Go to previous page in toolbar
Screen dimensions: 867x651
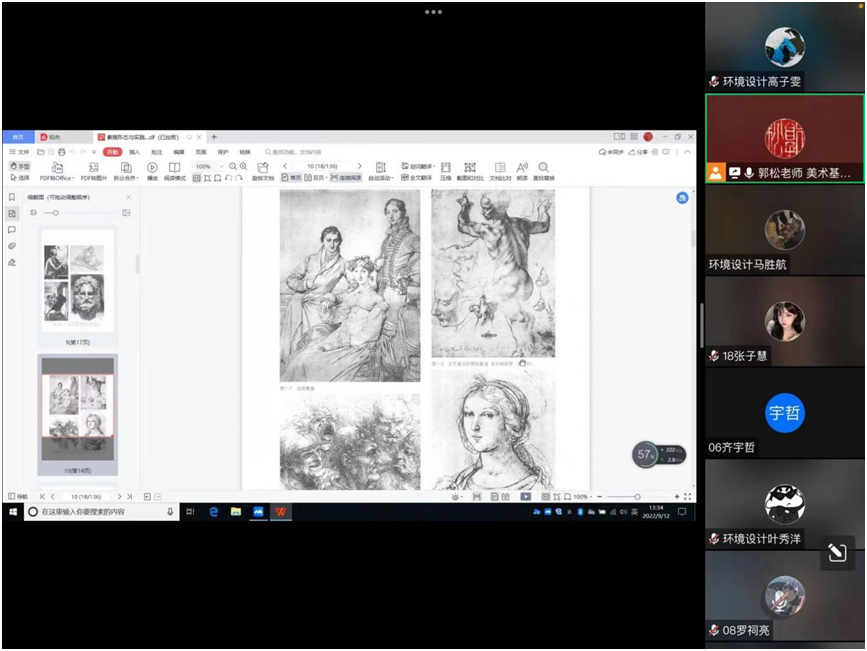[x=285, y=166]
